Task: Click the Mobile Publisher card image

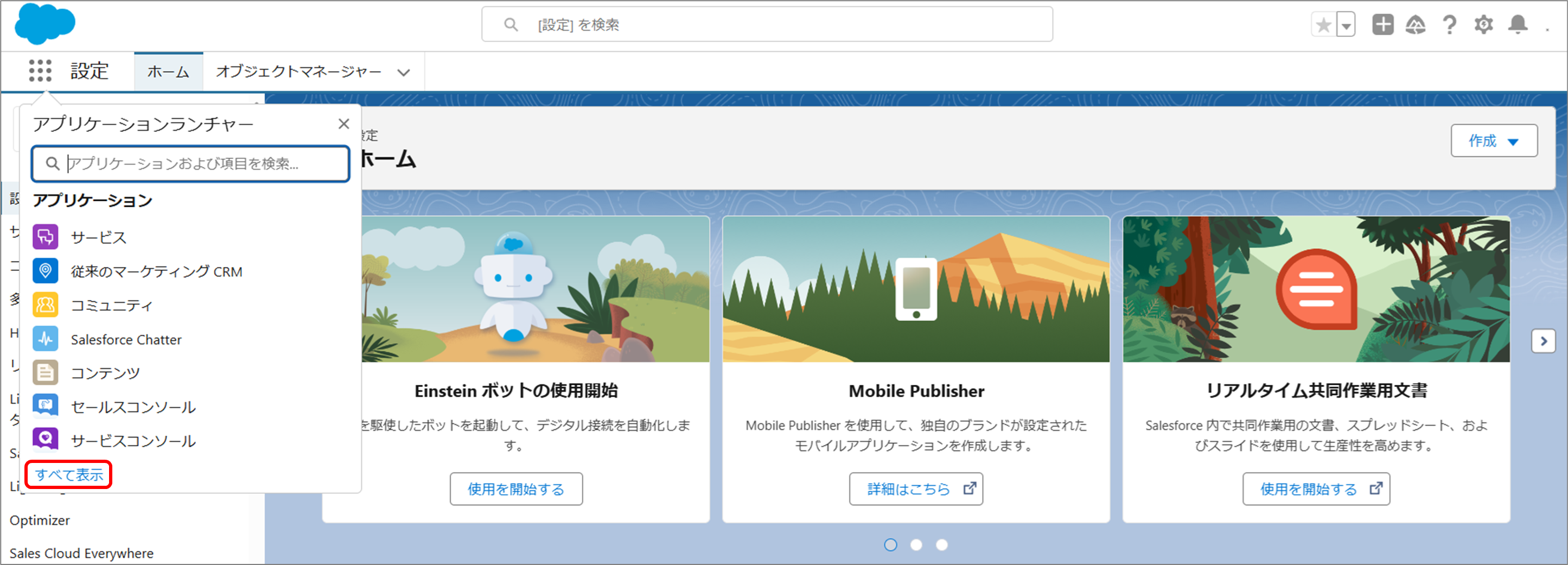Action: point(916,289)
